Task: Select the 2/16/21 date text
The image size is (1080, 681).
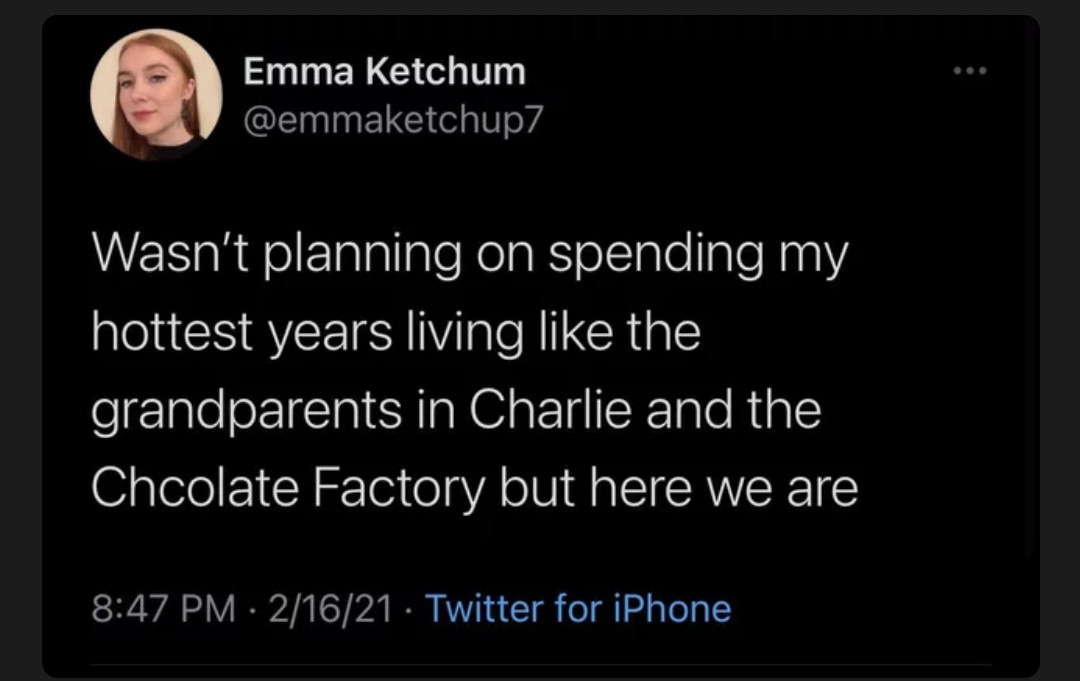Action: pos(331,609)
